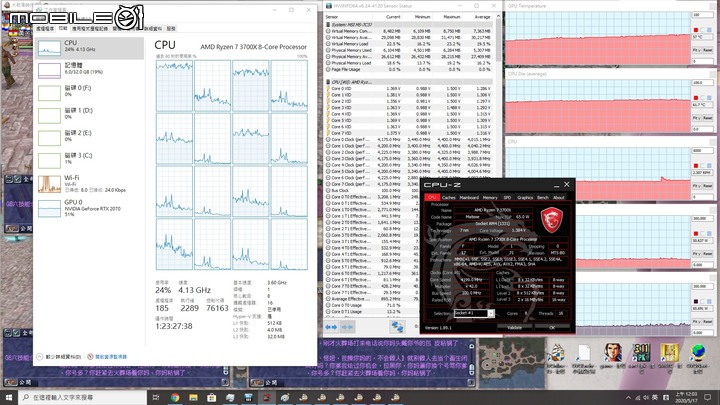Select 記憶體 in Task Manager sidebar
Image resolution: width=720 pixels, height=405 pixels.
tap(90, 70)
